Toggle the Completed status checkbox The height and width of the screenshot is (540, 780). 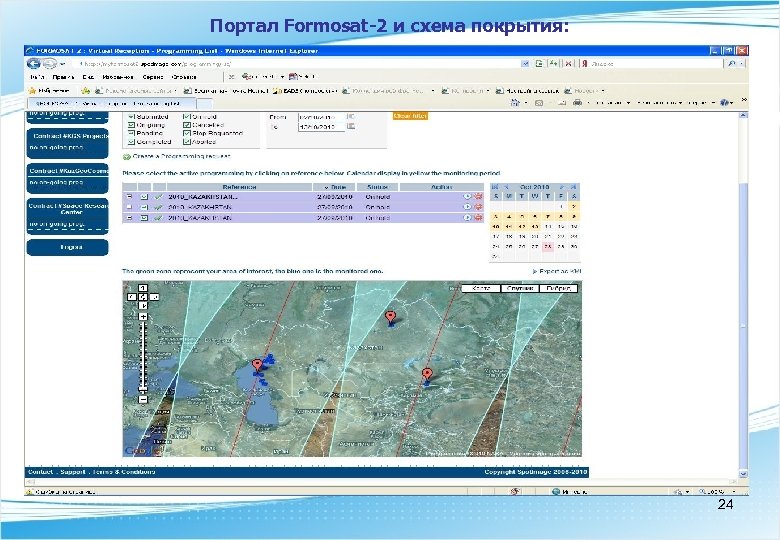tap(131, 142)
